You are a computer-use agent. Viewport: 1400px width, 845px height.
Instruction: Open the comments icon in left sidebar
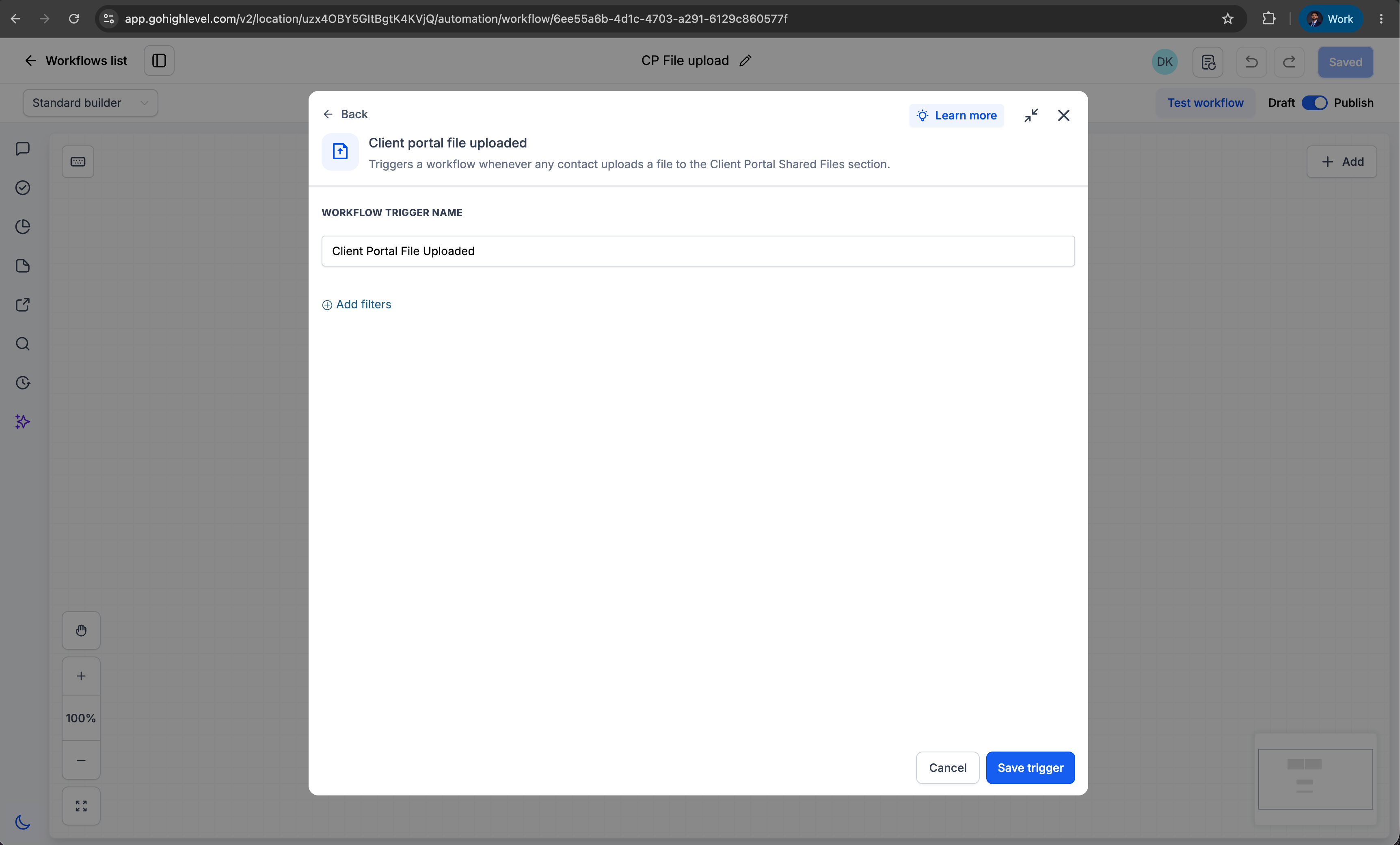23,149
